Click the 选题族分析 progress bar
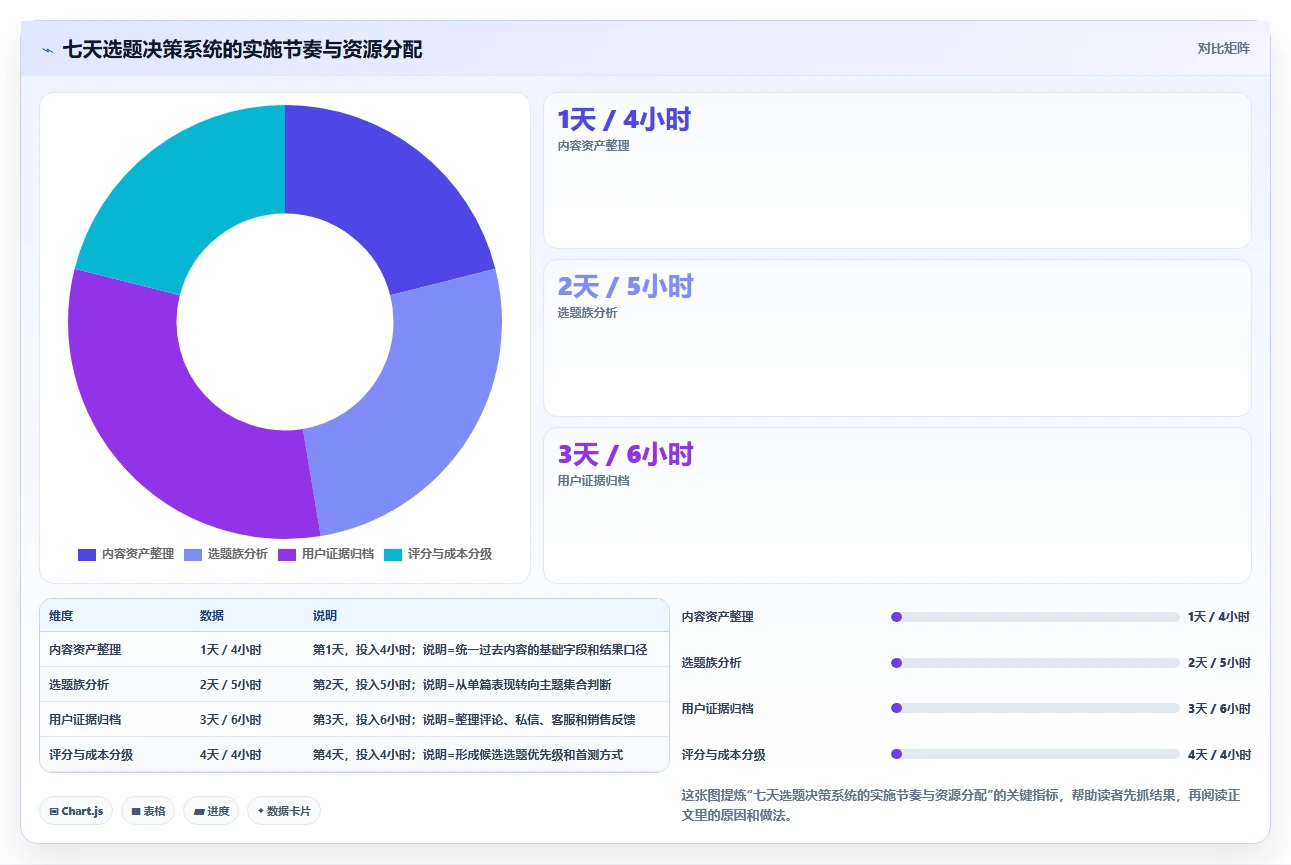This screenshot has height=865, width=1291. (1035, 663)
